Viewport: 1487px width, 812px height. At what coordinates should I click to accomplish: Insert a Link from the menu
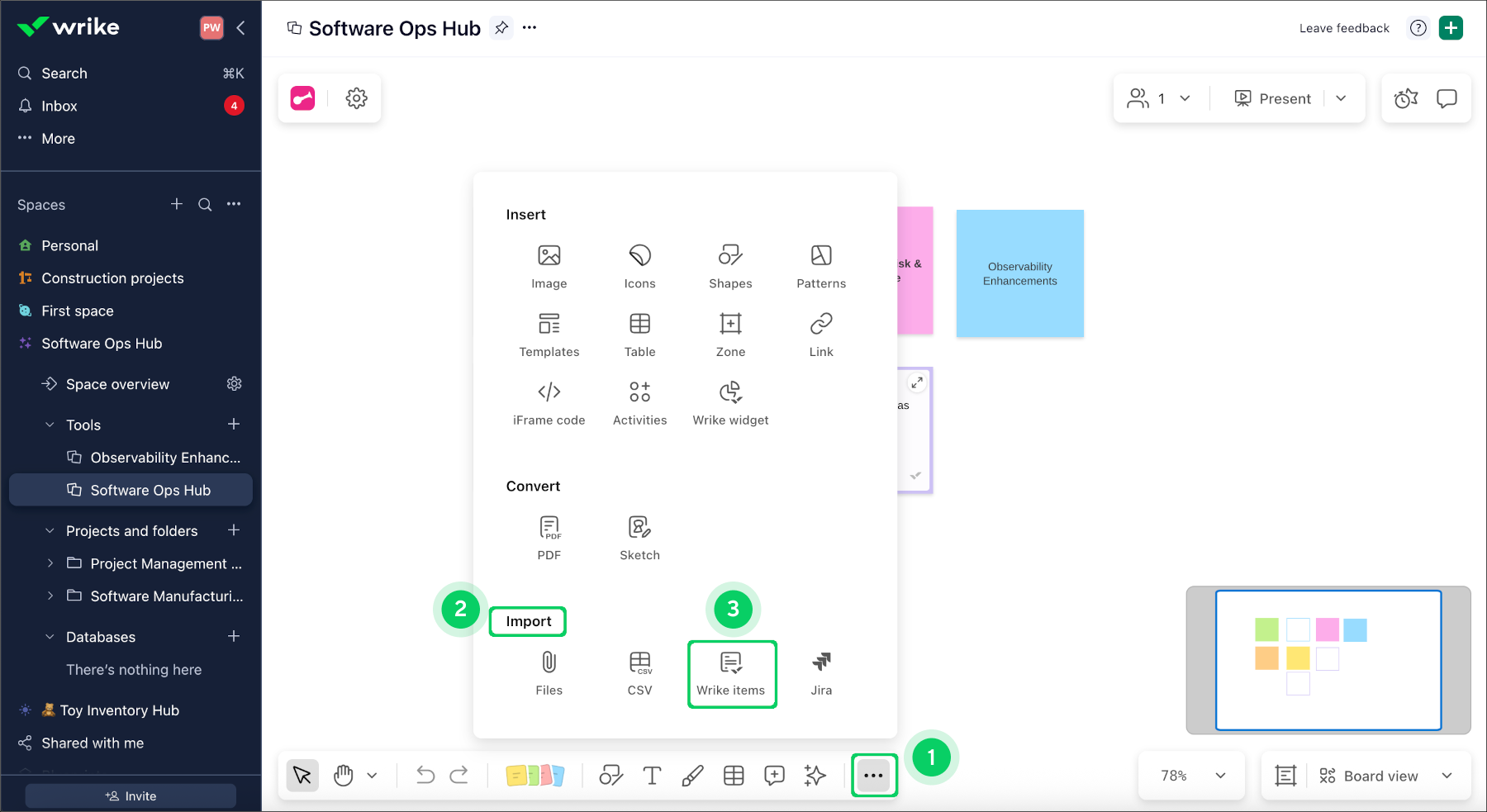821,335
